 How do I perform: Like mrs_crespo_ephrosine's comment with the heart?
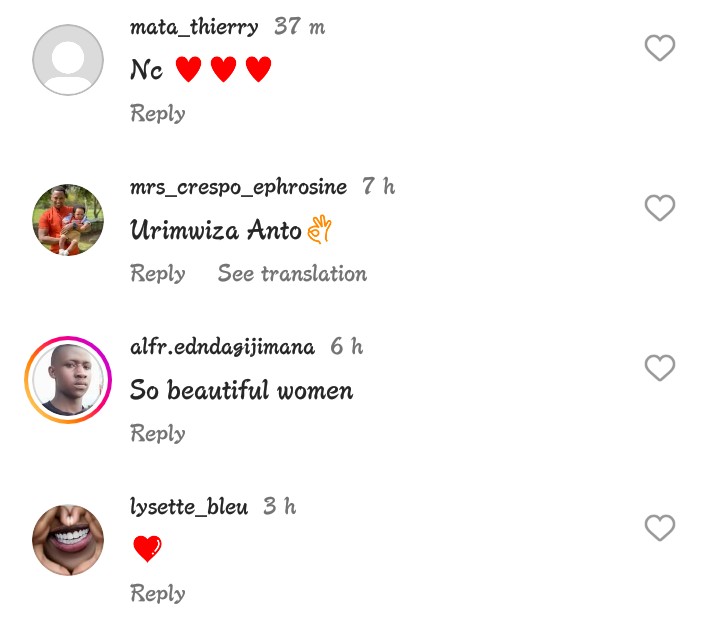coord(659,208)
